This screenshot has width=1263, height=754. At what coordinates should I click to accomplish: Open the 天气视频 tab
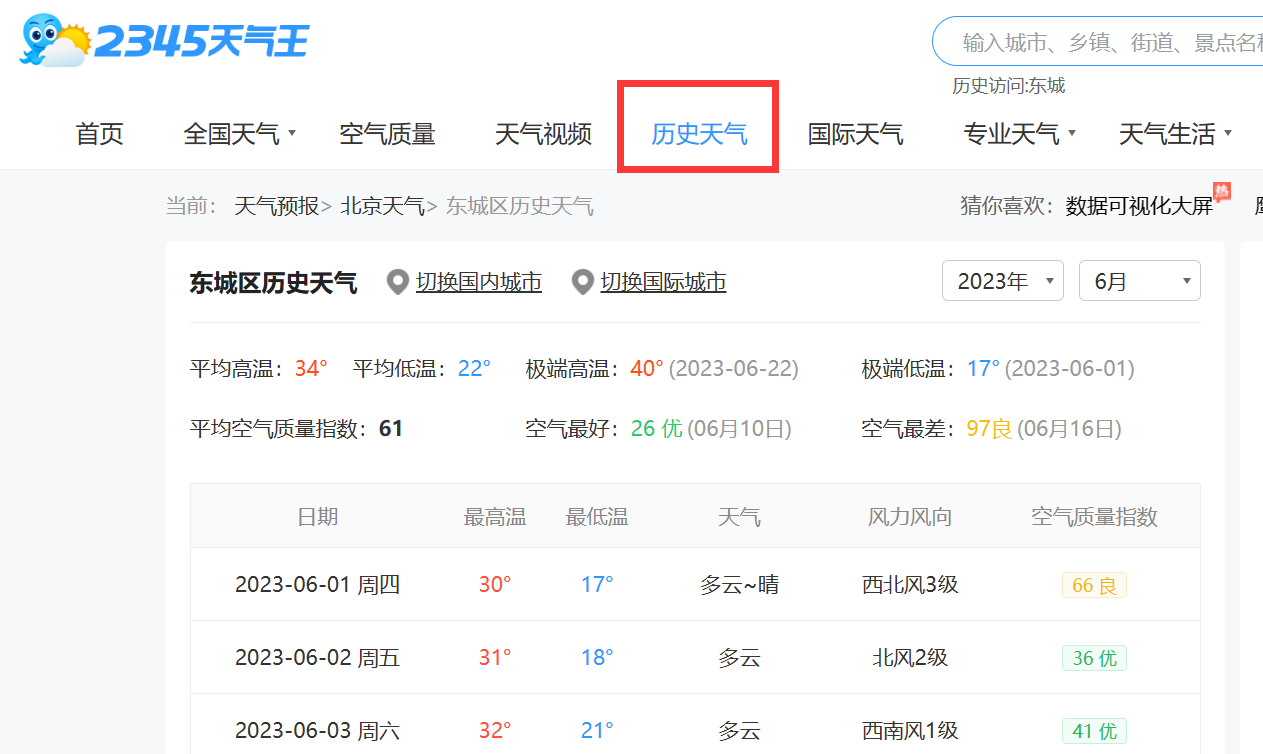tap(544, 134)
